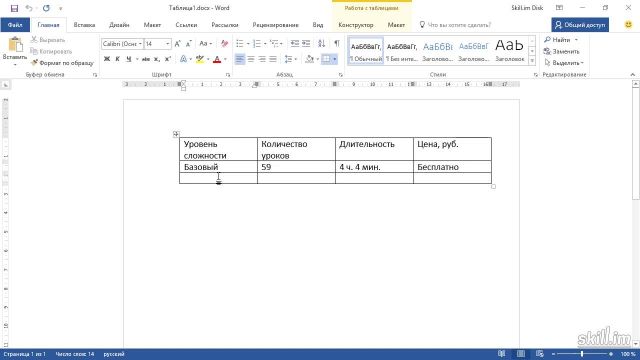The width and height of the screenshot is (640, 360).
Task: Toggle center text alignment
Action: pos(251,59)
